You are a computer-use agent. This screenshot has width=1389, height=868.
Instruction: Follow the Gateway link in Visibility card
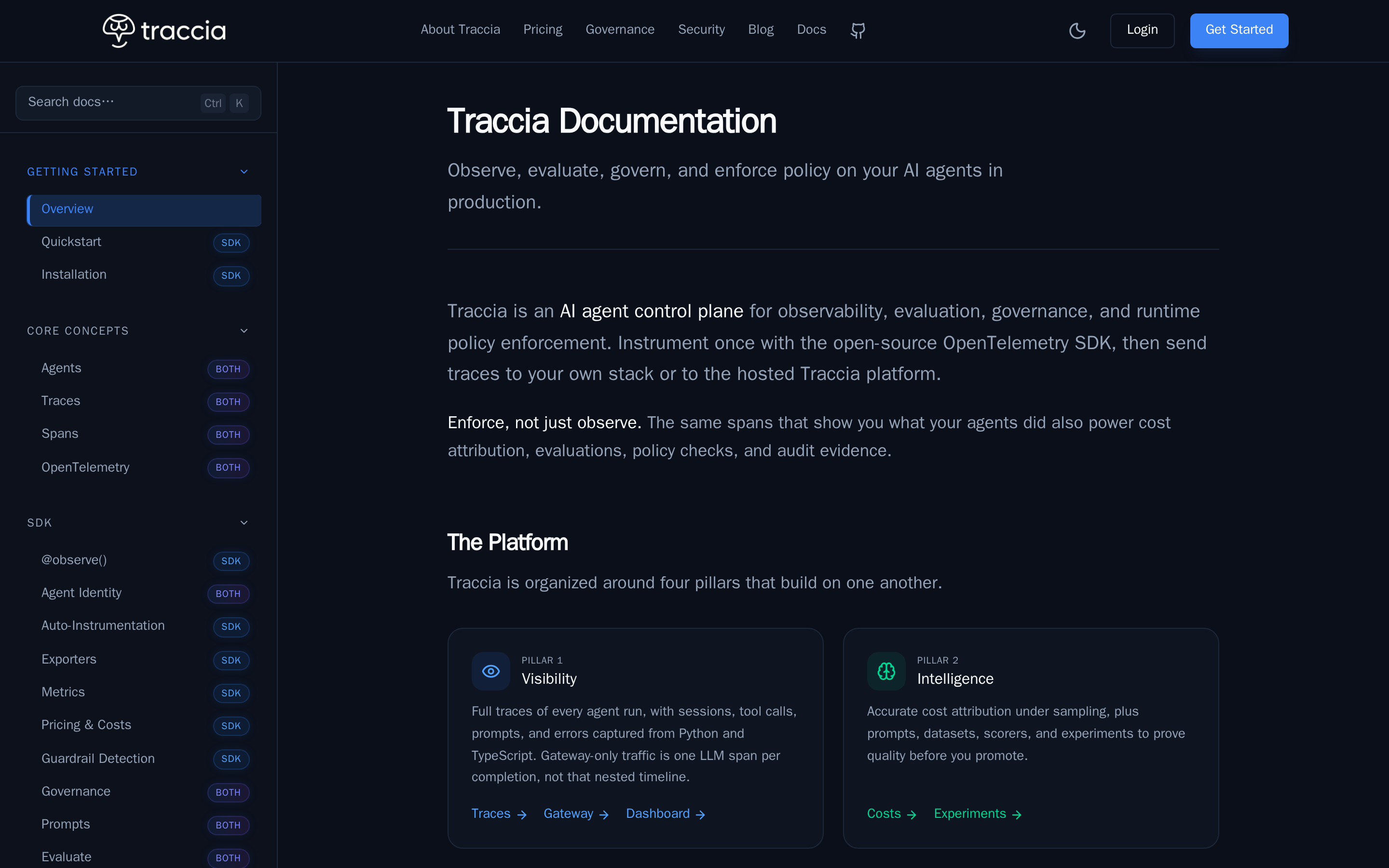point(576,814)
